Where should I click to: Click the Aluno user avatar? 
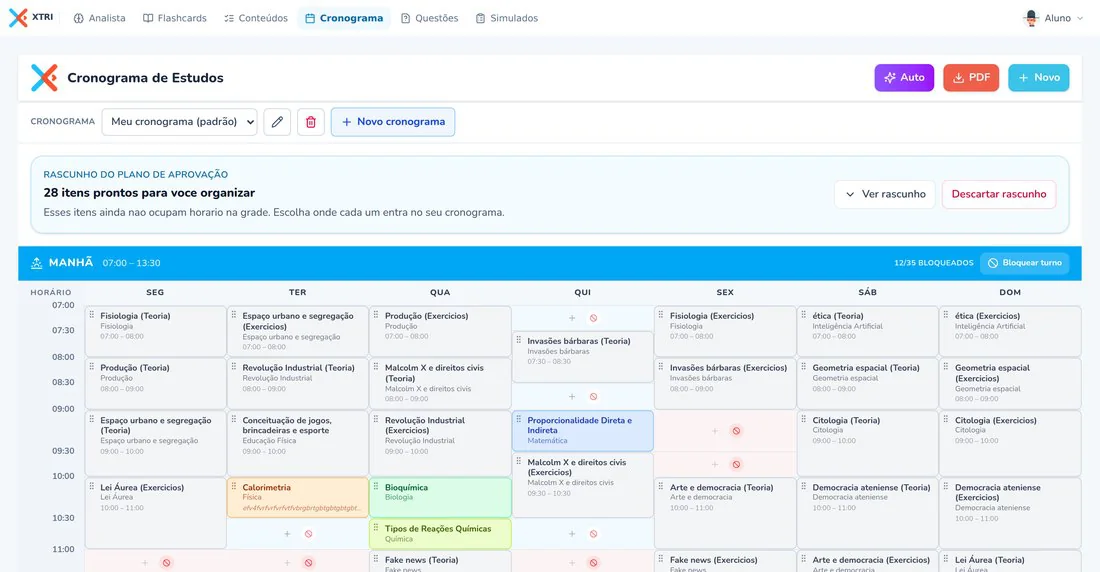tap(1031, 18)
